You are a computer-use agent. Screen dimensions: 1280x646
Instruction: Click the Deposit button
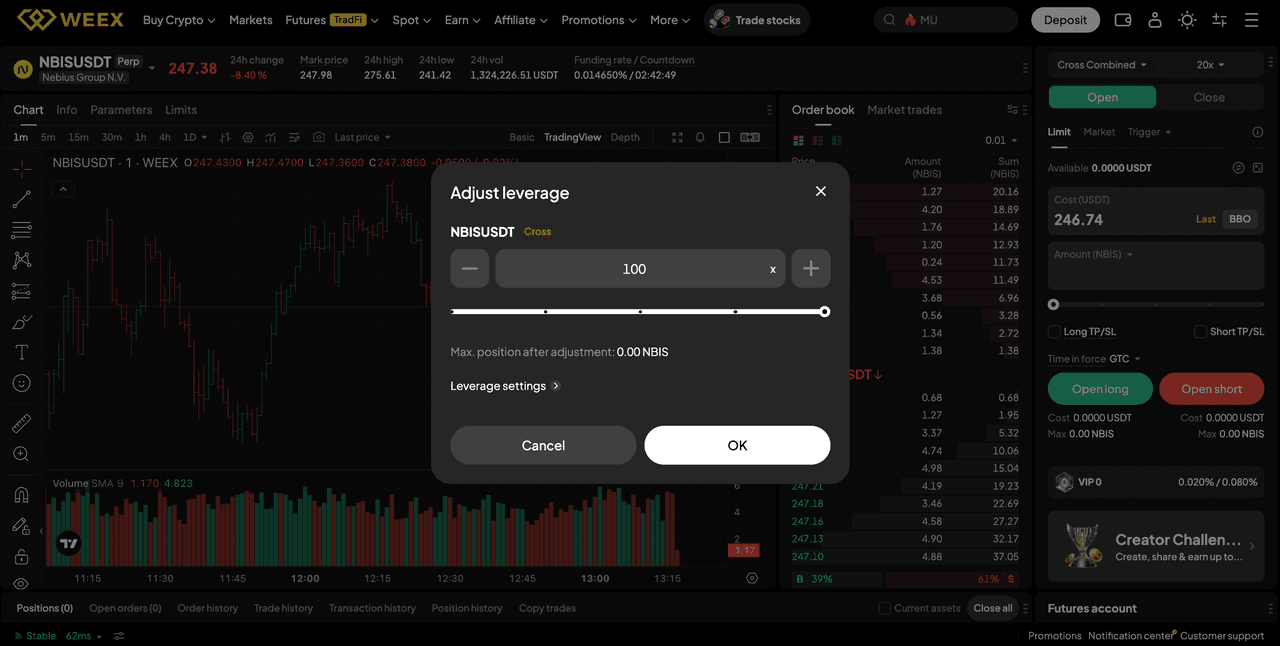[x=1065, y=20]
